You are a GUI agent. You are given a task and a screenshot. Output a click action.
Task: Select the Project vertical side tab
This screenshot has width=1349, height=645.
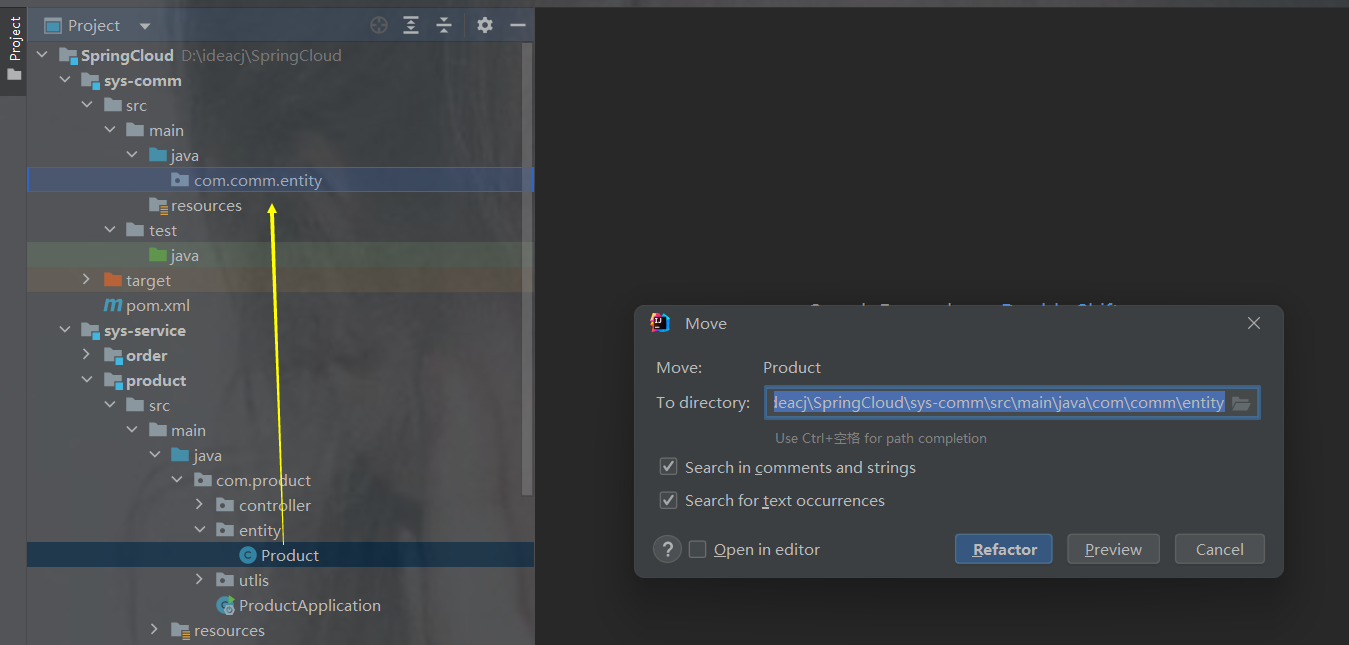(x=14, y=49)
